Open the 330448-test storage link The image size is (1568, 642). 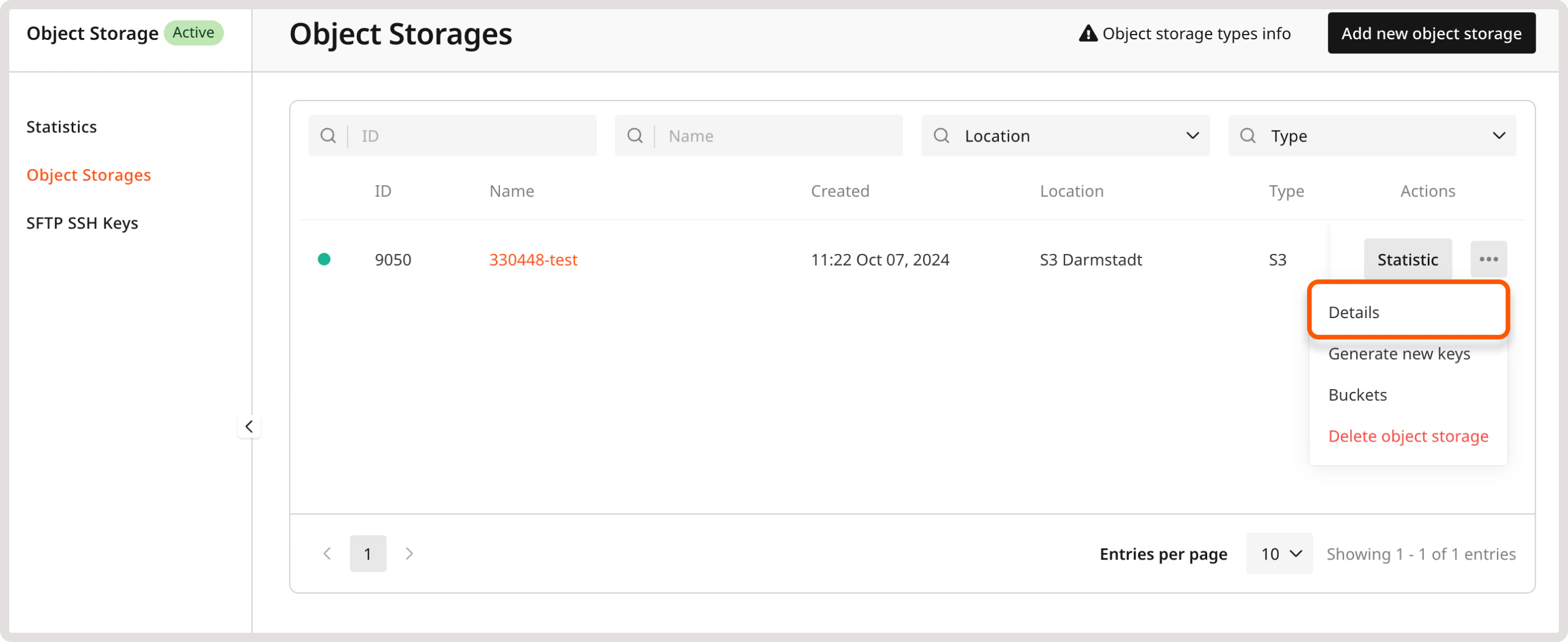point(533,259)
